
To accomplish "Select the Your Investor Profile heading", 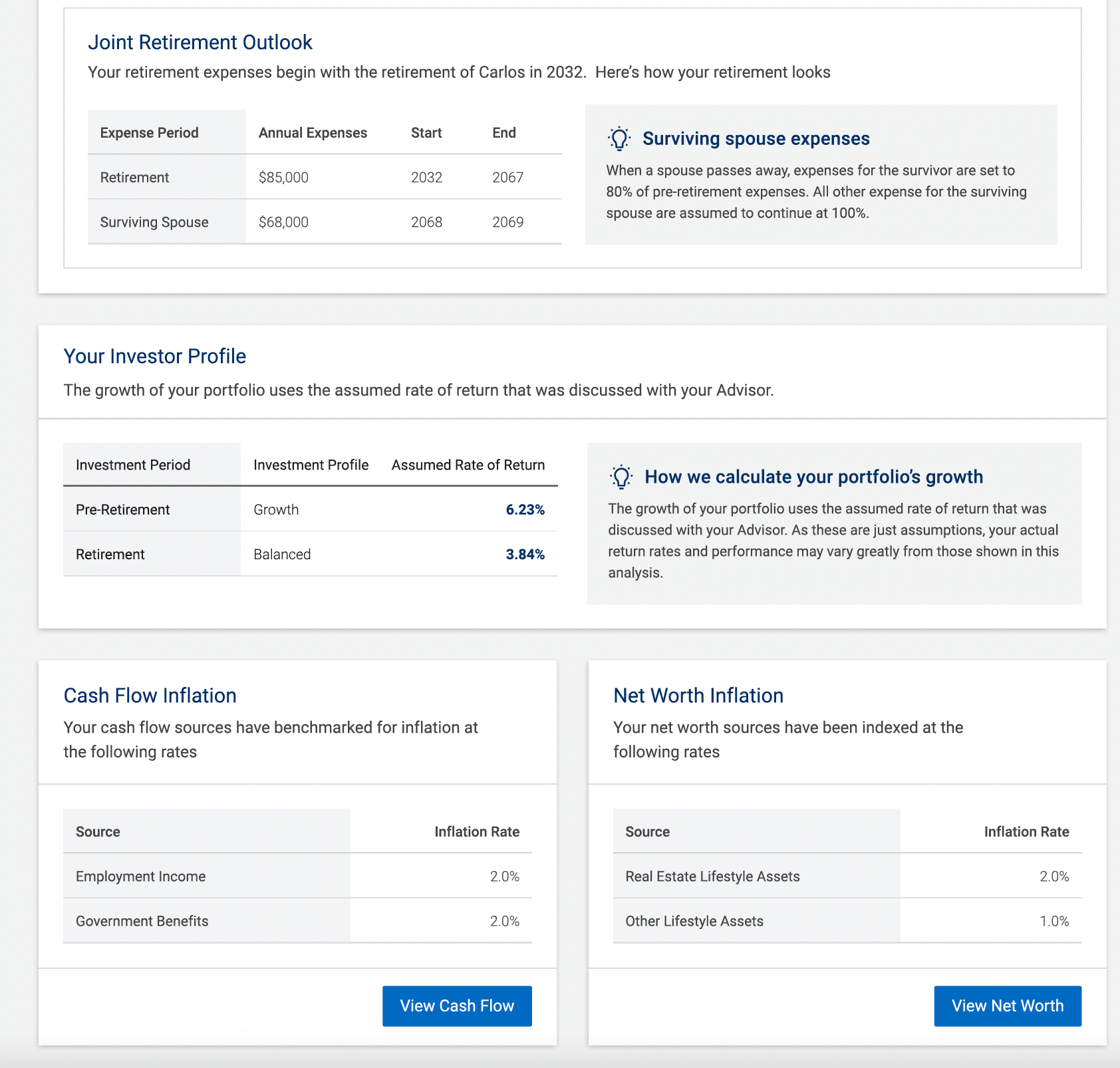I will [155, 356].
